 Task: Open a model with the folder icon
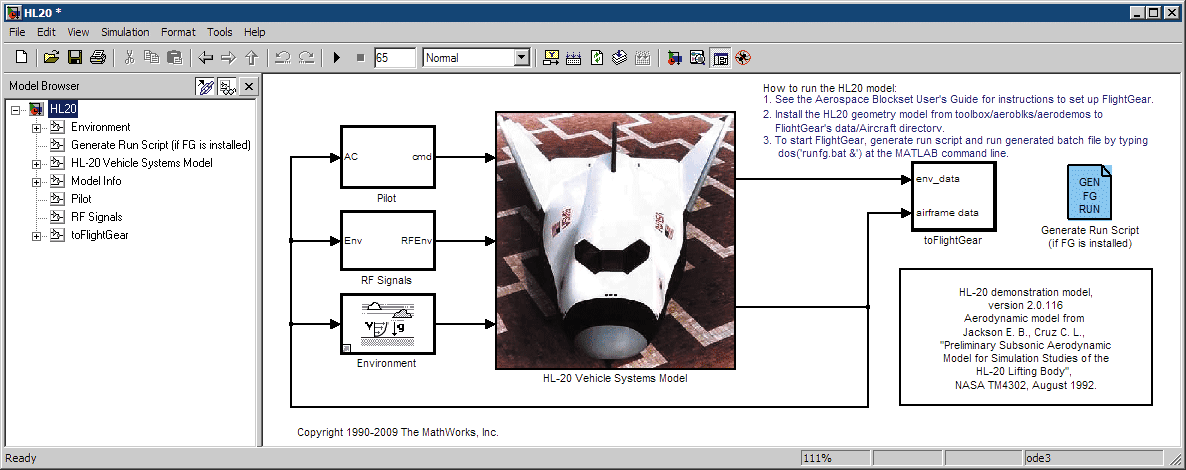tap(51, 58)
